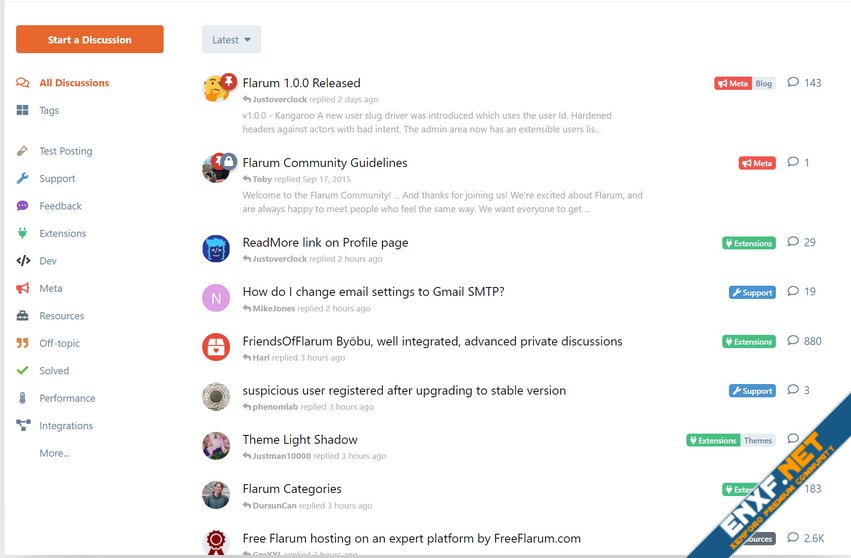Click Extensions tag on ReadMore link row
The height and width of the screenshot is (558, 851).
point(749,243)
